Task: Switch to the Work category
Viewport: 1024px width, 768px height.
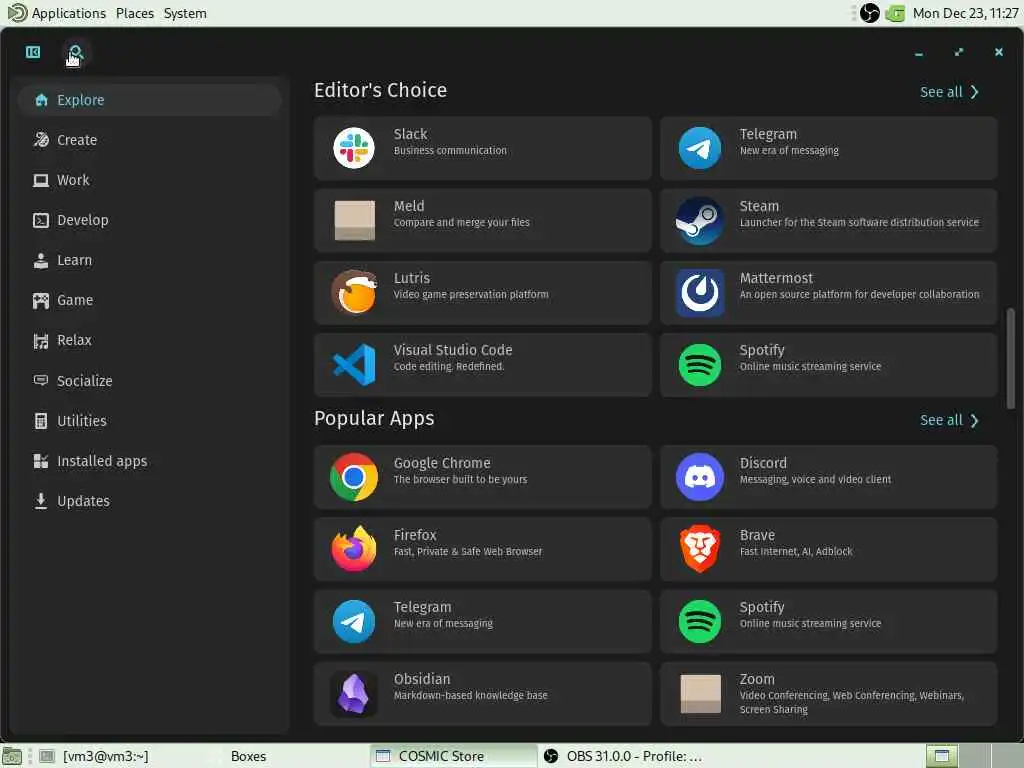Action: tap(150, 180)
